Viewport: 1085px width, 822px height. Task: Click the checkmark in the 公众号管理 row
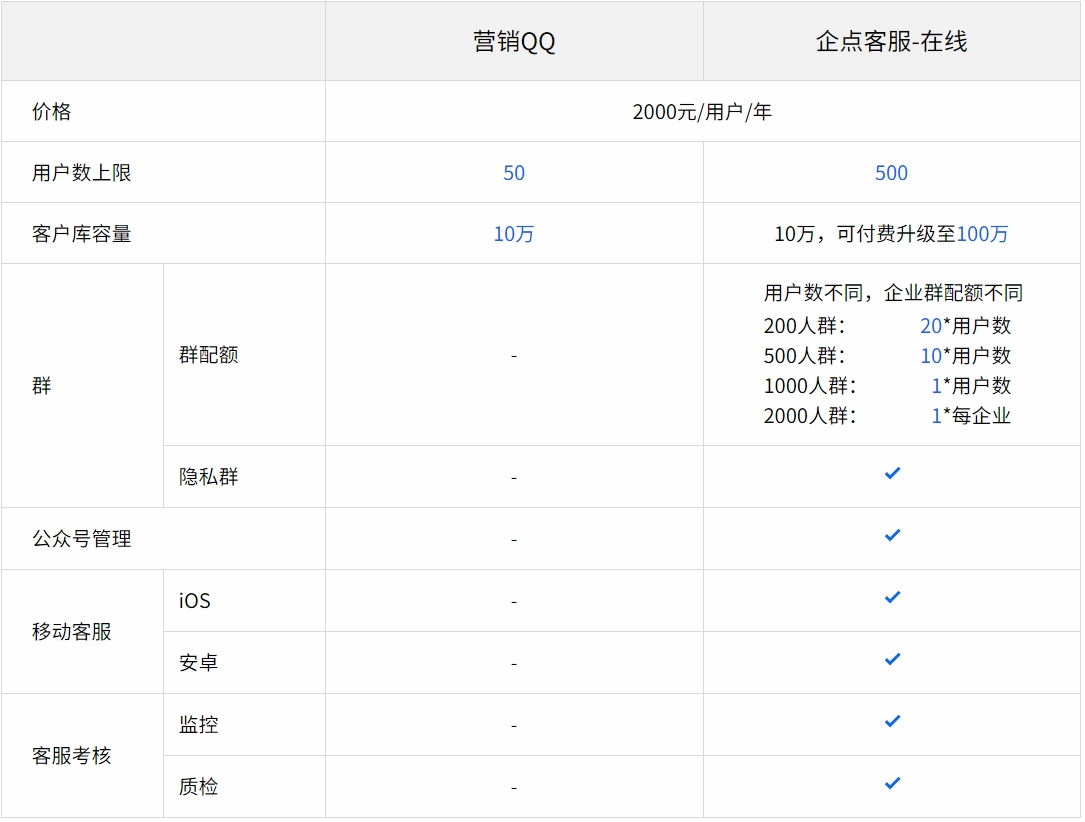click(892, 535)
